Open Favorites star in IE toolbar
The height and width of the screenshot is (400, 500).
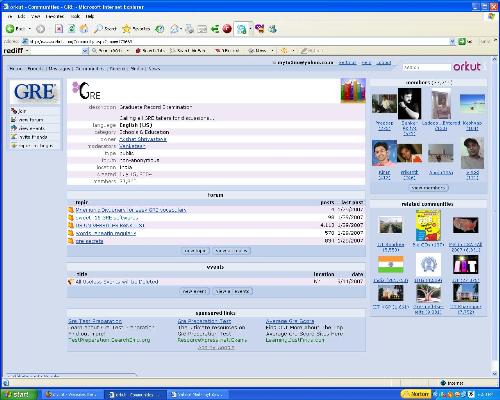point(136,29)
